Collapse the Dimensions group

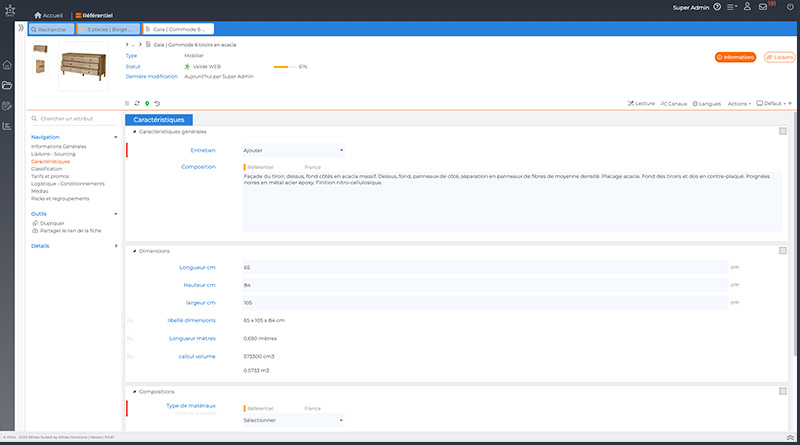pos(135,251)
